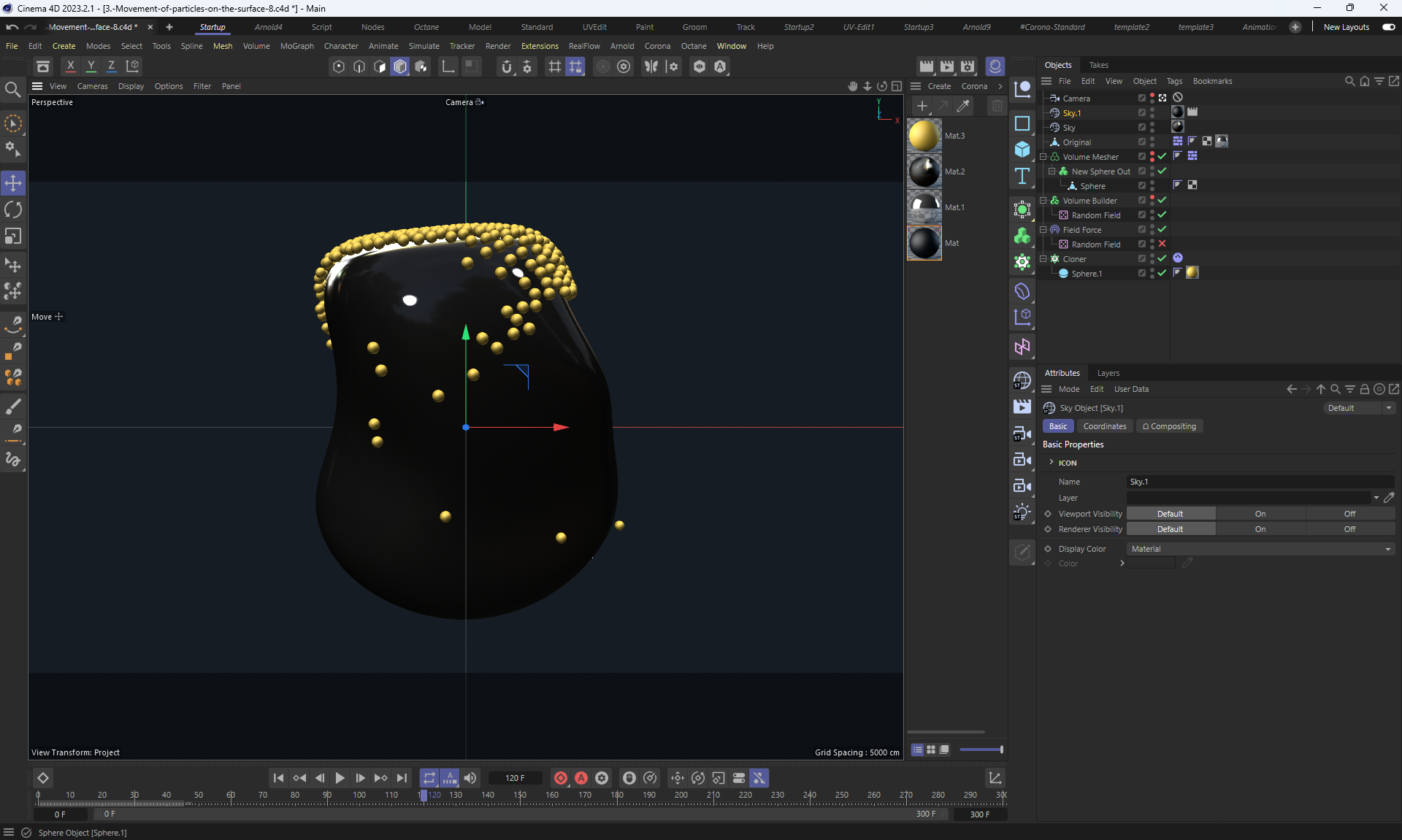Click the Record Active Objects button

561,778
